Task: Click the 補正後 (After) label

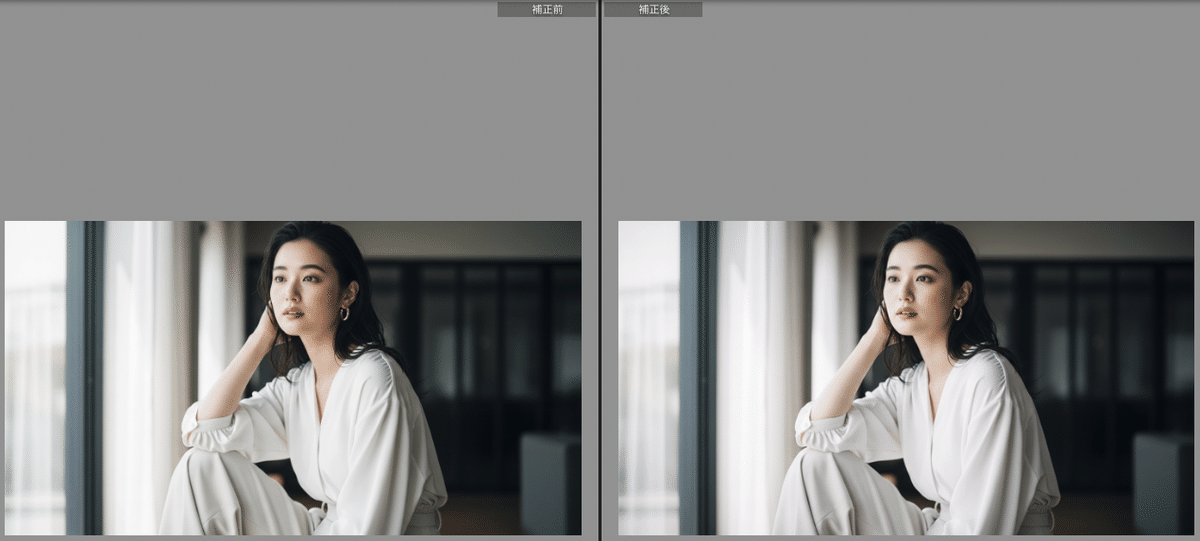Action: point(653,9)
